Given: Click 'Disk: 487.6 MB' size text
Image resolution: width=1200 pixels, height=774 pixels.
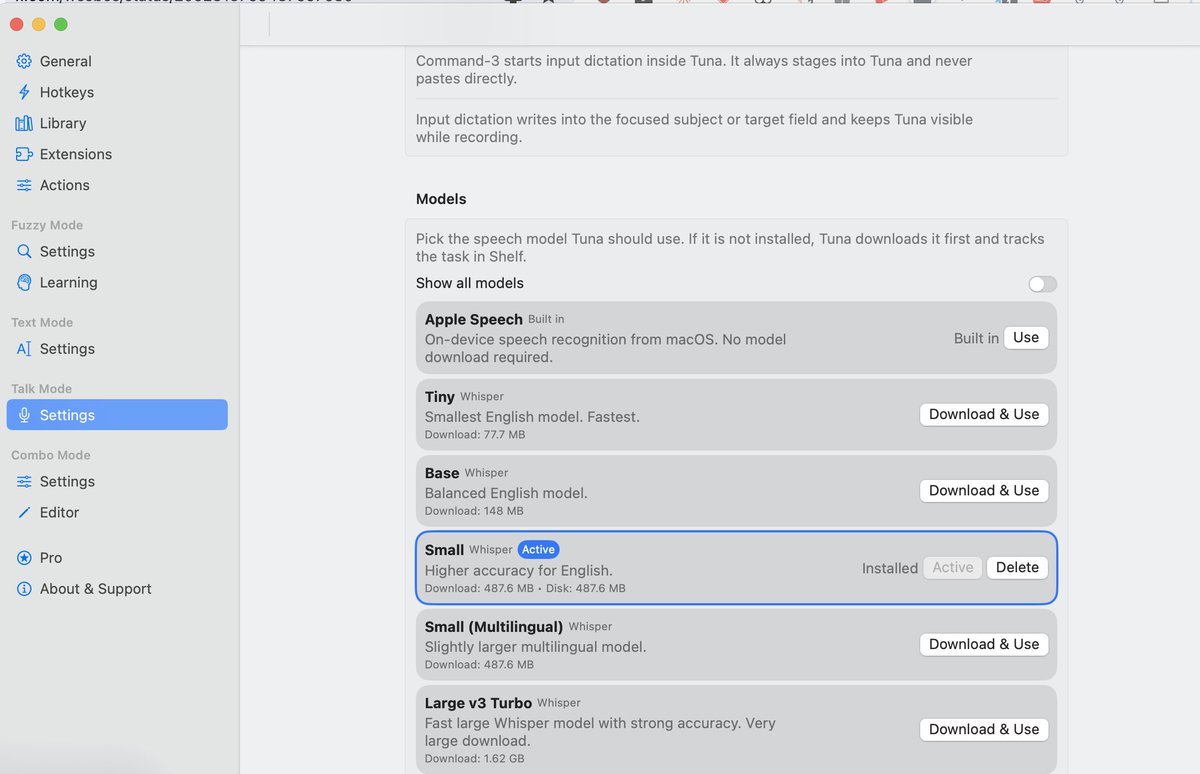Looking at the screenshot, I should point(584,588).
